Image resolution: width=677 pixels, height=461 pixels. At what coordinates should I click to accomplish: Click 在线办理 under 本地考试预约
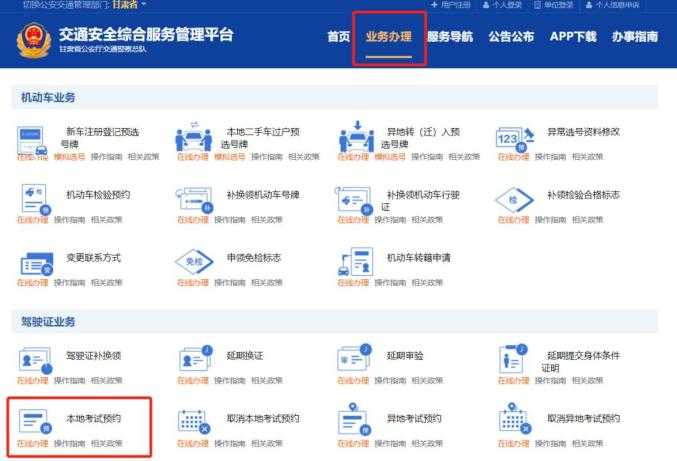click(x=32, y=443)
